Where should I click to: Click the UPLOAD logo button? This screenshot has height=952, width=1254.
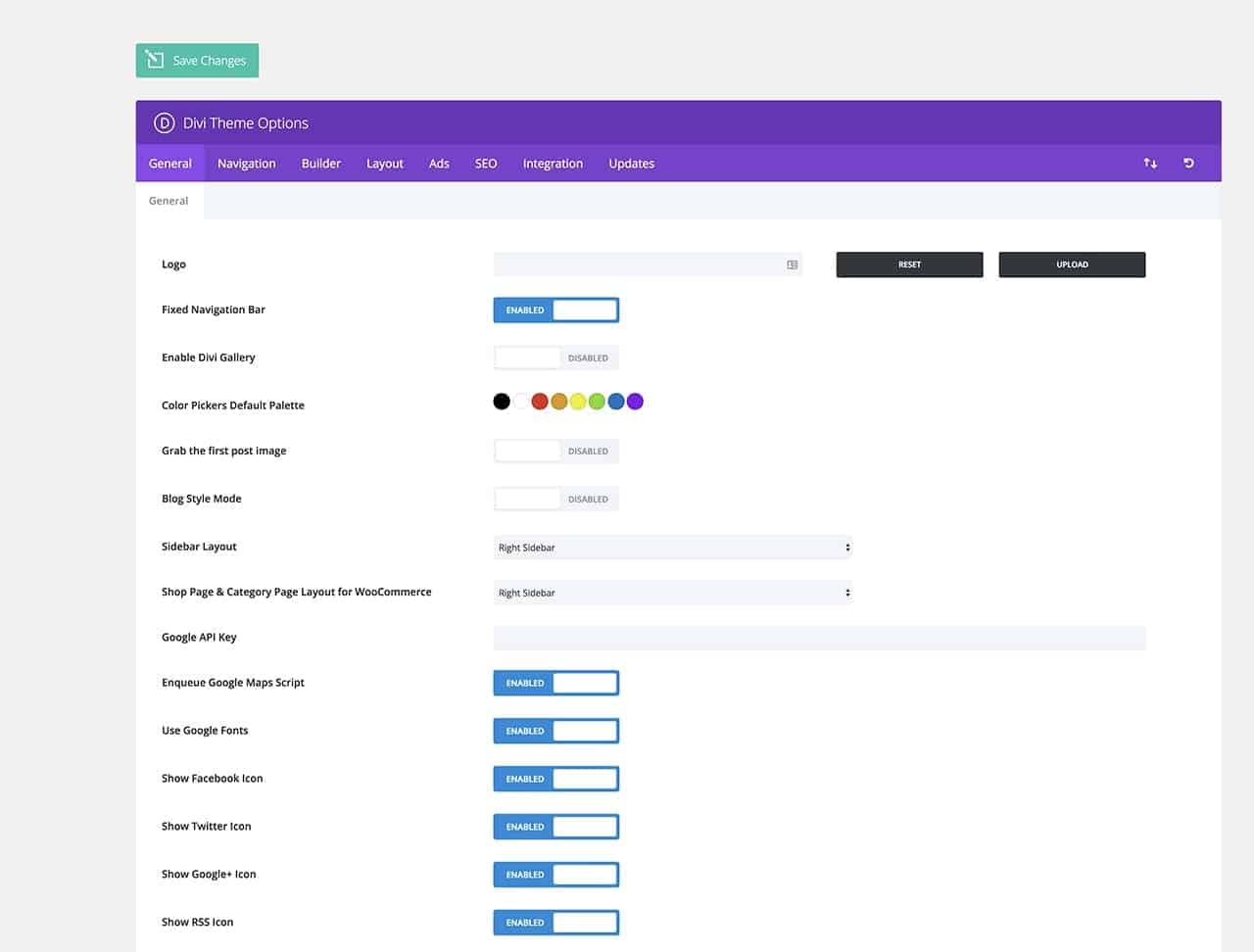(1072, 264)
